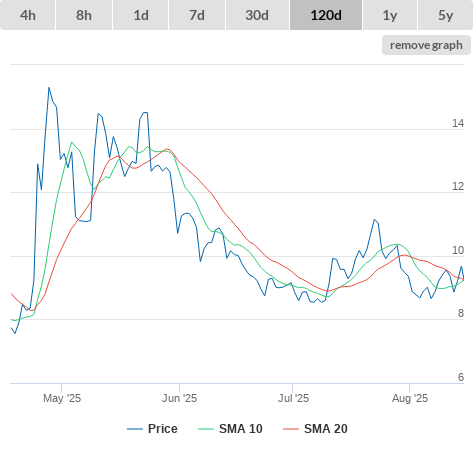Click the Jun '25 axis label

[x=179, y=398]
